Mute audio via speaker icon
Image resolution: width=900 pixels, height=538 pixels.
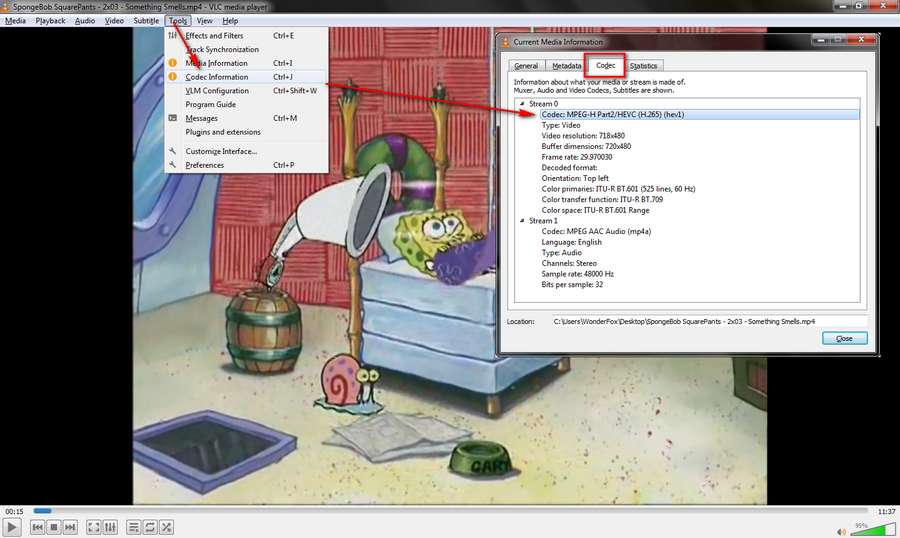point(841,532)
